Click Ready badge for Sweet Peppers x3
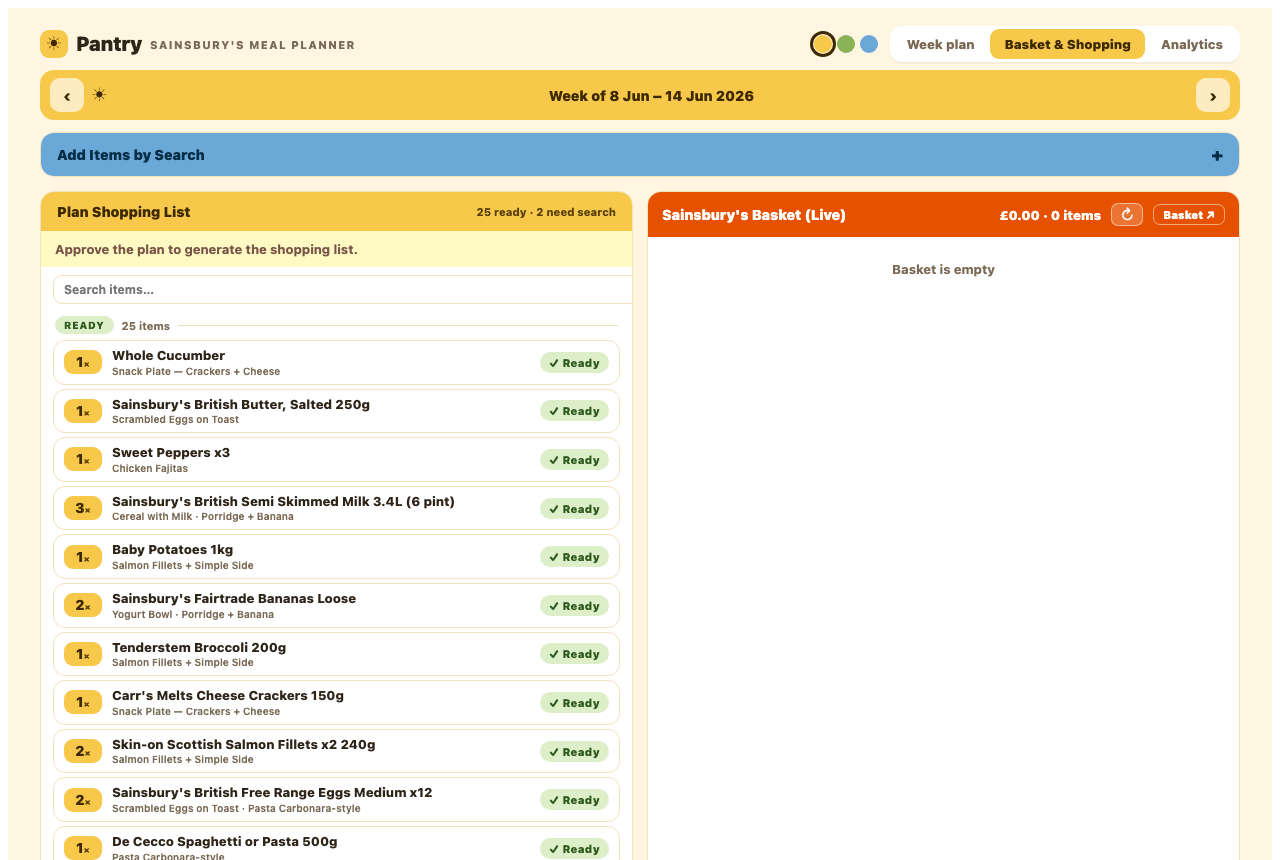This screenshot has width=1280, height=860. tap(575, 460)
